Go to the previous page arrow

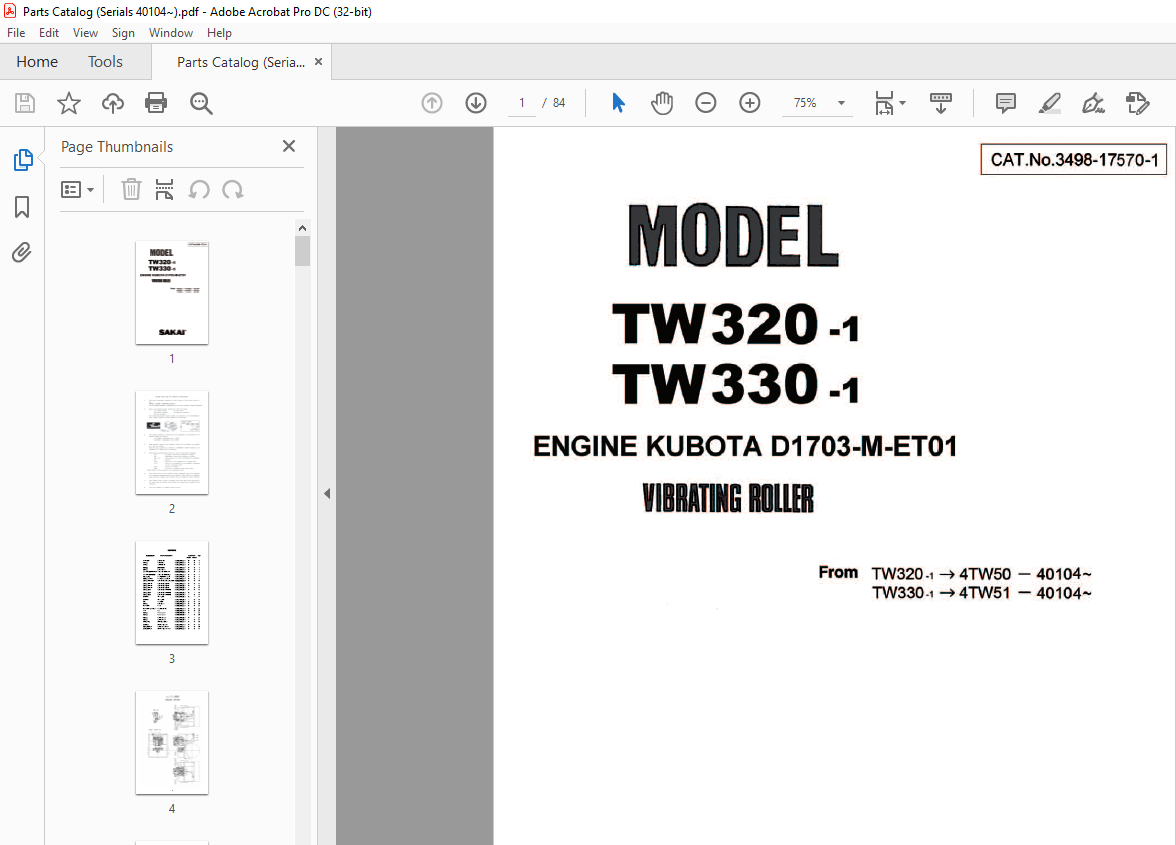pos(432,103)
